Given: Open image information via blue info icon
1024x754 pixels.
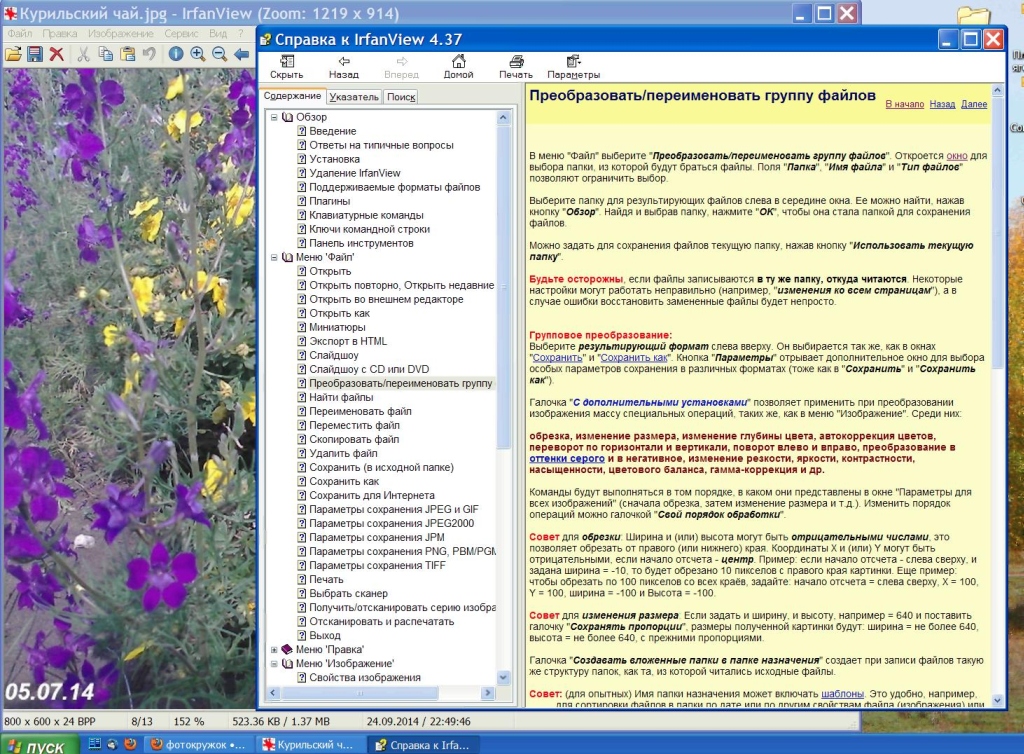Looking at the screenshot, I should (176, 54).
